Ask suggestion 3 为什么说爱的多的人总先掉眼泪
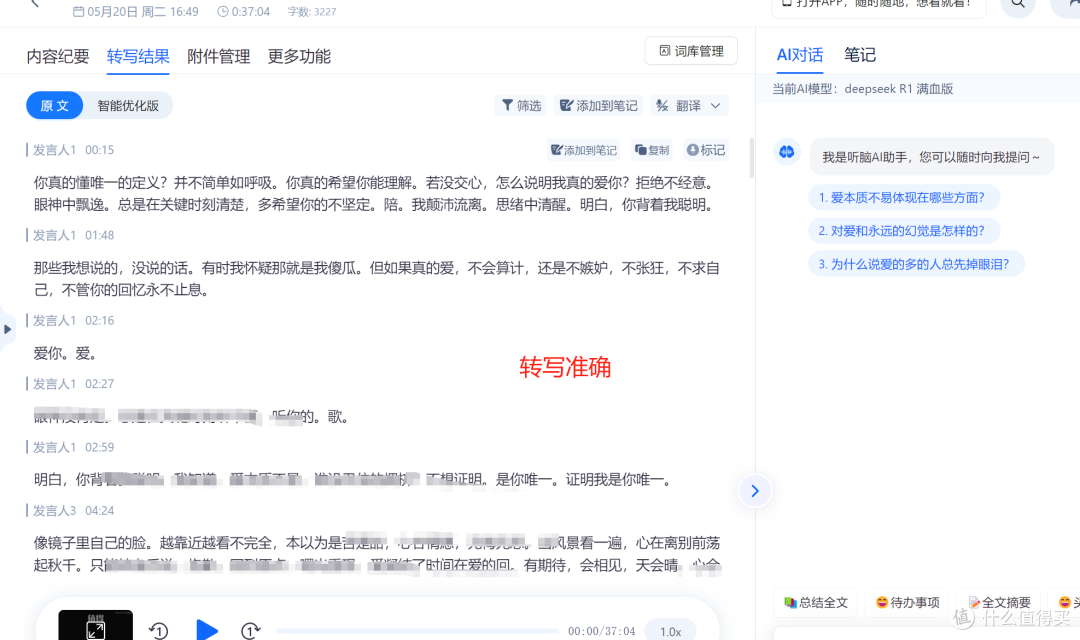Viewport: 1080px width, 640px height. (915, 264)
